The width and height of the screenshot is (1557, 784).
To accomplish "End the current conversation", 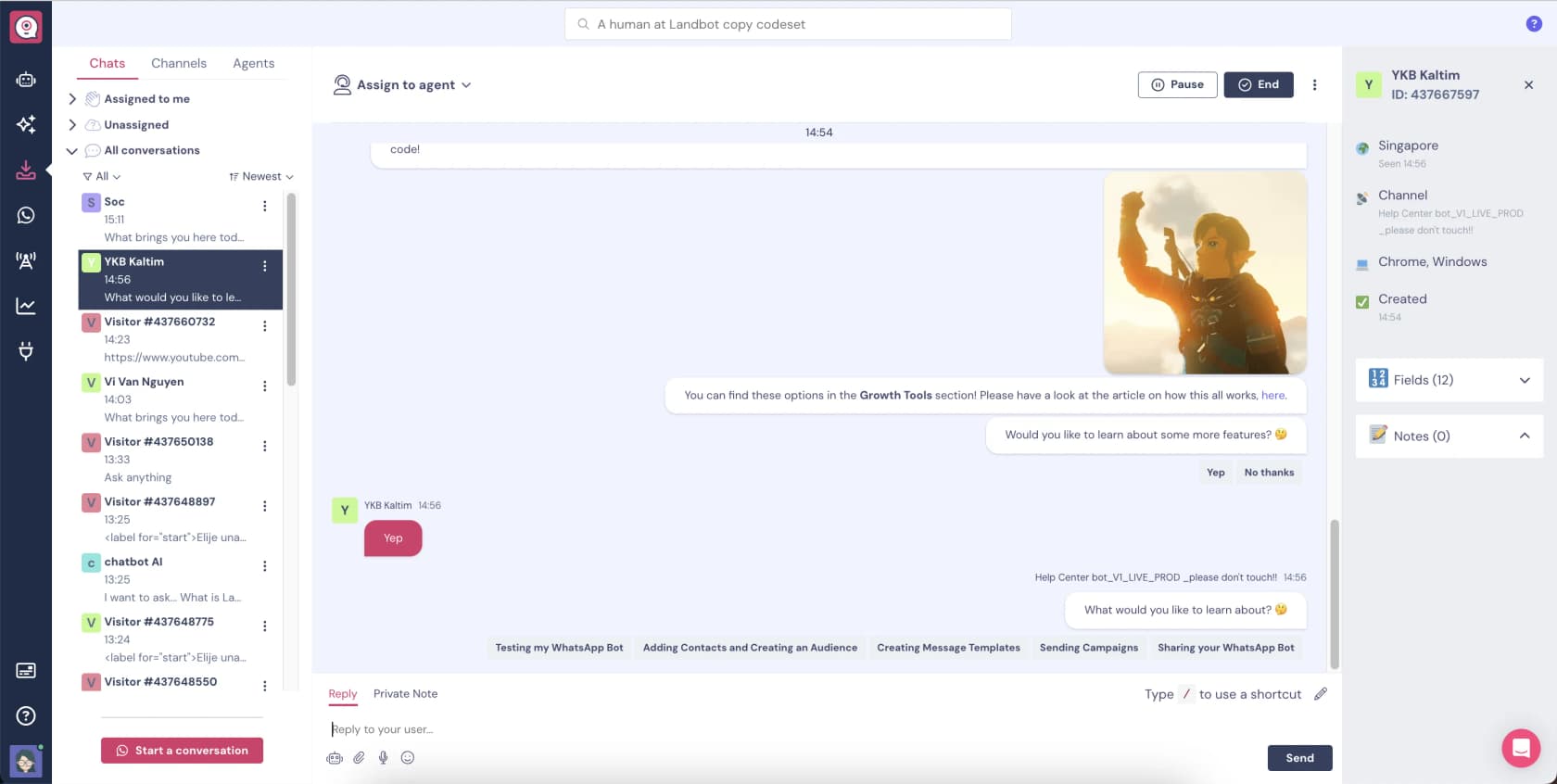I will (x=1259, y=85).
